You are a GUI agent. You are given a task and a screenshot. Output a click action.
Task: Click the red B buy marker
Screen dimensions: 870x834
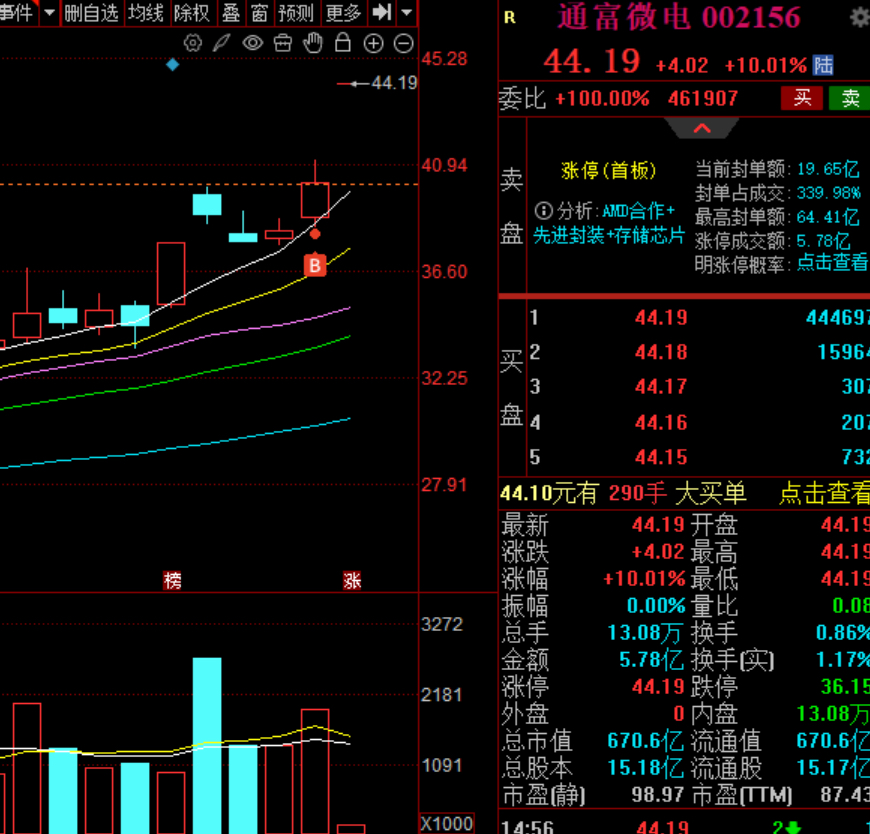click(x=315, y=265)
